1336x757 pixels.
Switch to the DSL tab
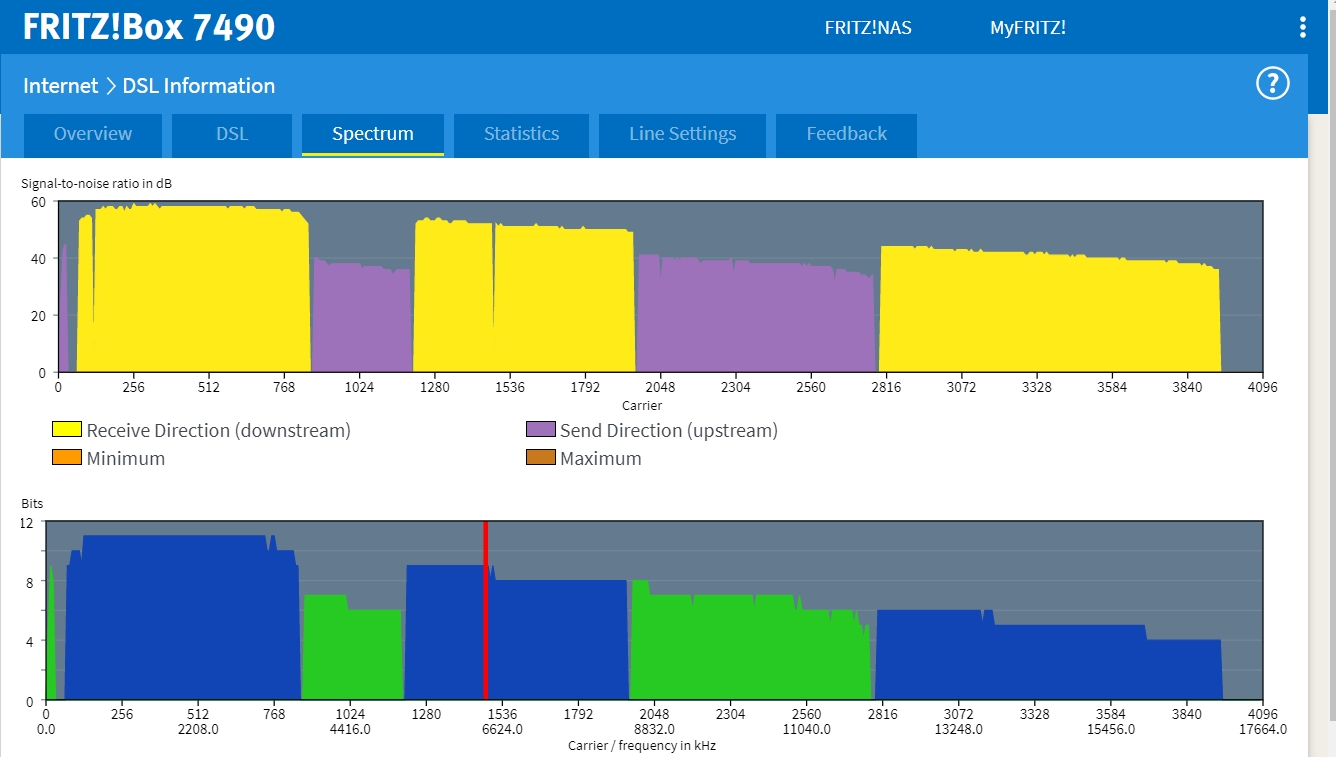point(232,134)
